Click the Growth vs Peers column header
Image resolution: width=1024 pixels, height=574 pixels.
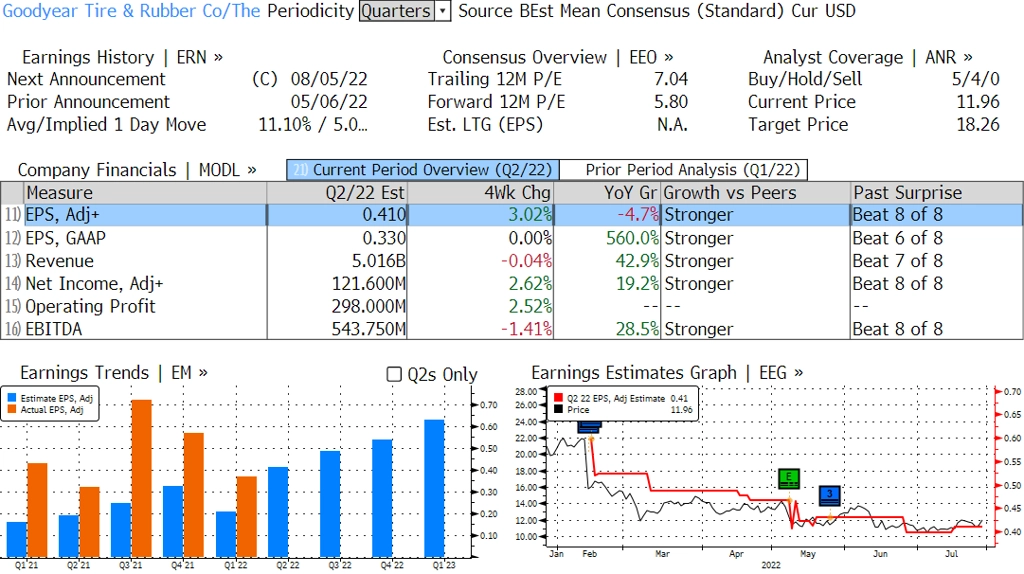pos(756,193)
